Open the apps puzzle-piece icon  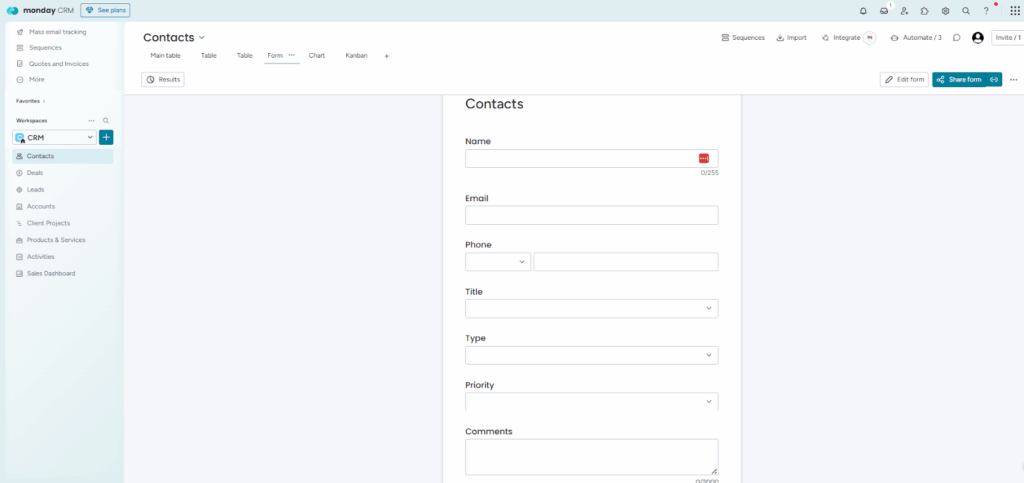click(x=924, y=11)
